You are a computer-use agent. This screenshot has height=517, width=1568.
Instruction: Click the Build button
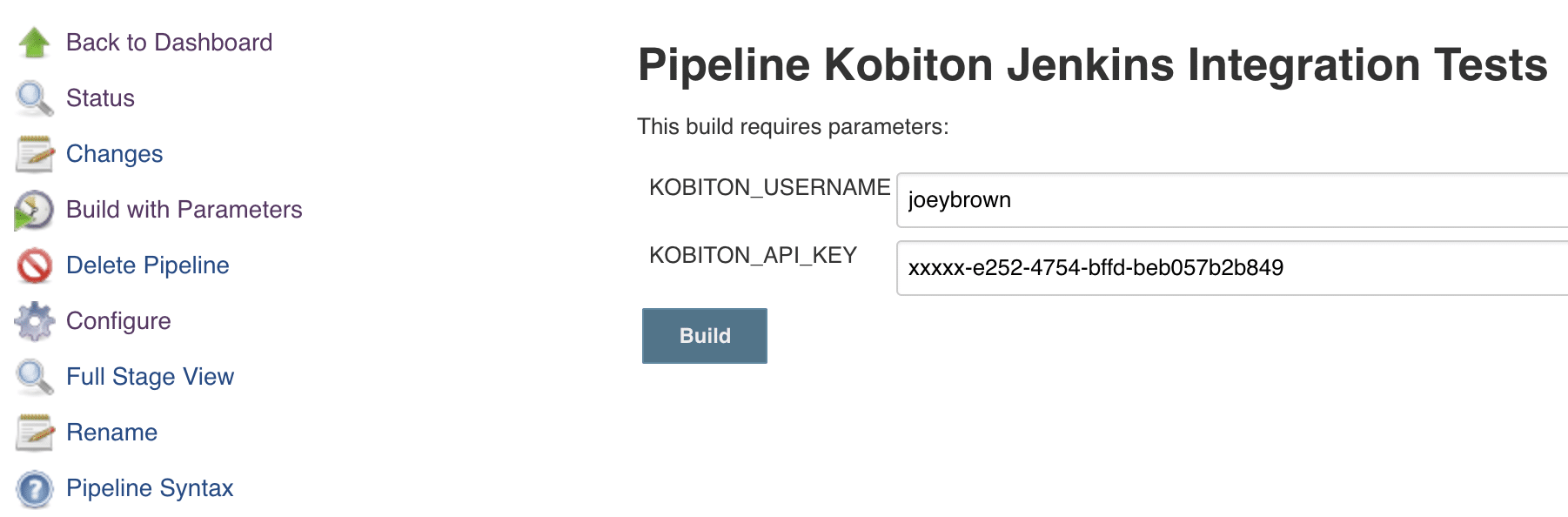pos(705,336)
